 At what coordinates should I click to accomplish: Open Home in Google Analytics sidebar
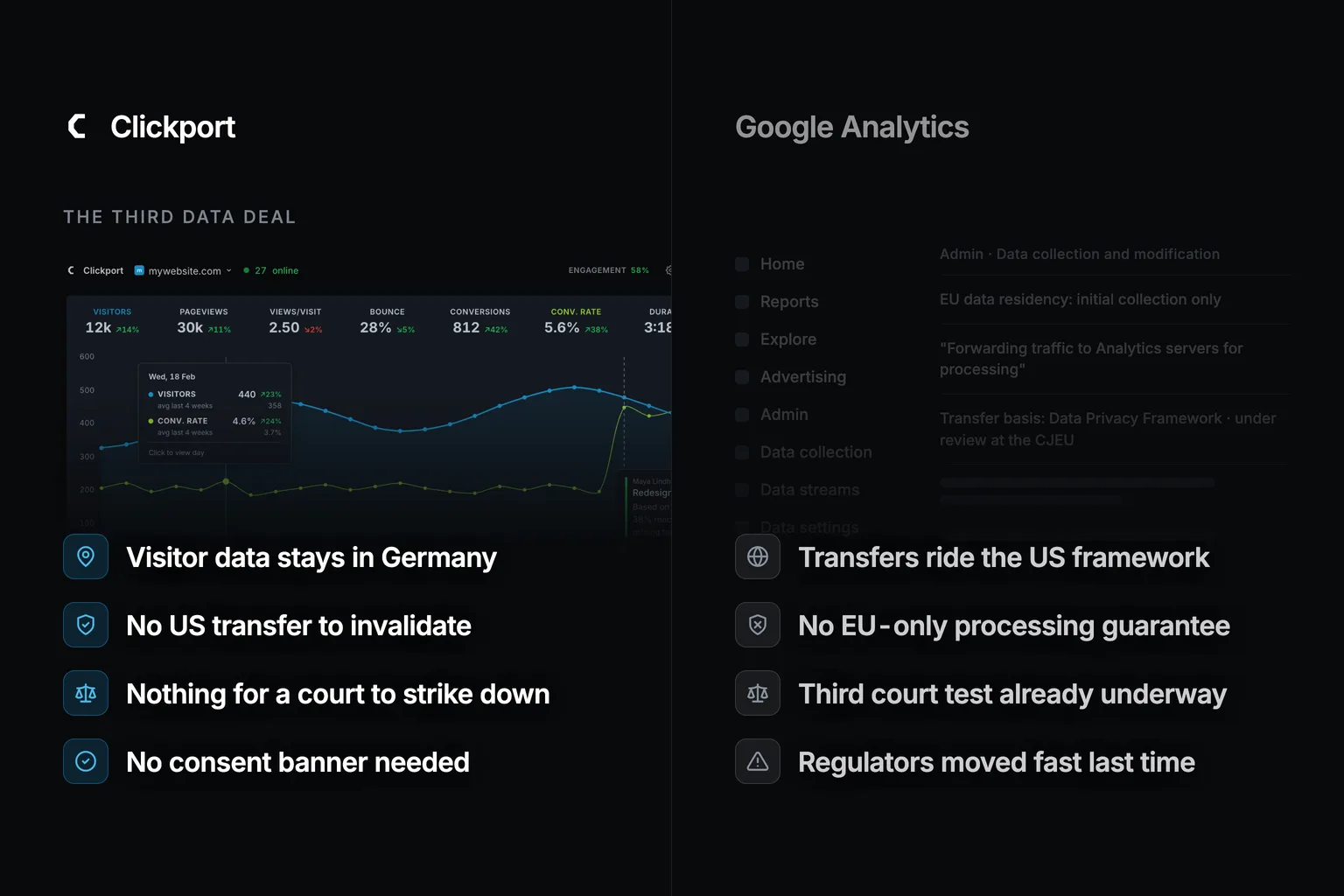click(782, 264)
